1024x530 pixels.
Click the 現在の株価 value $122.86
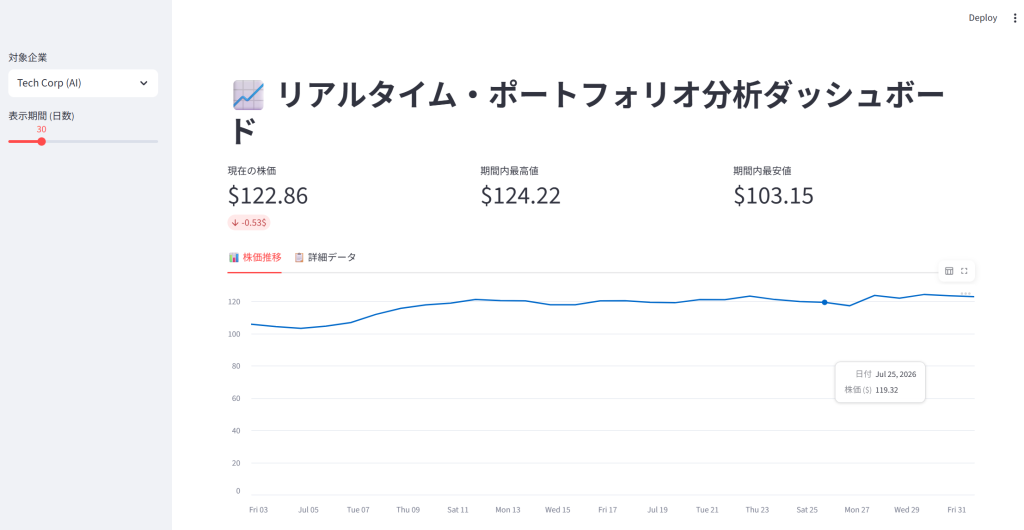pos(268,195)
